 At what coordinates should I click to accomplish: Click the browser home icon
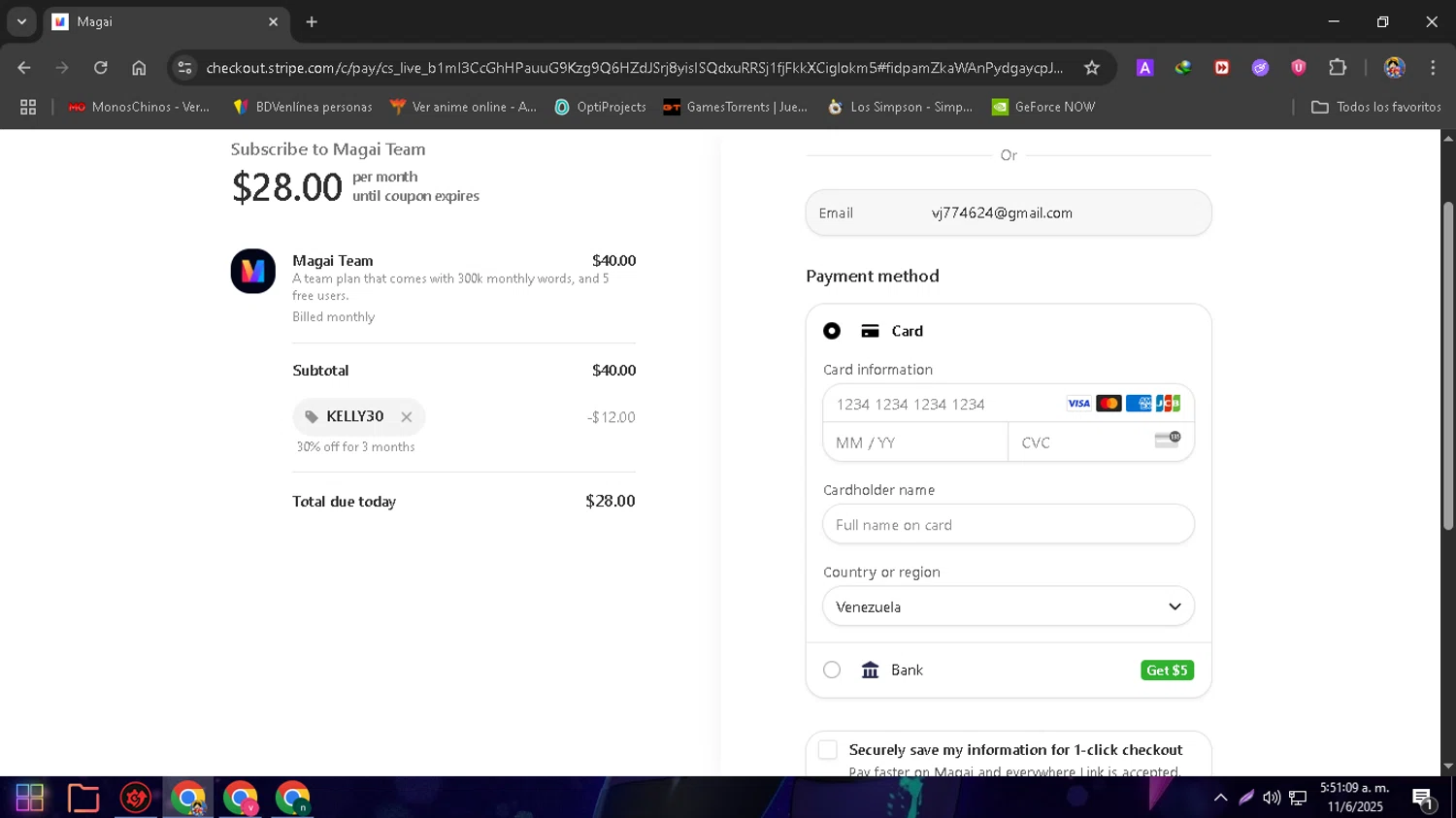(139, 68)
